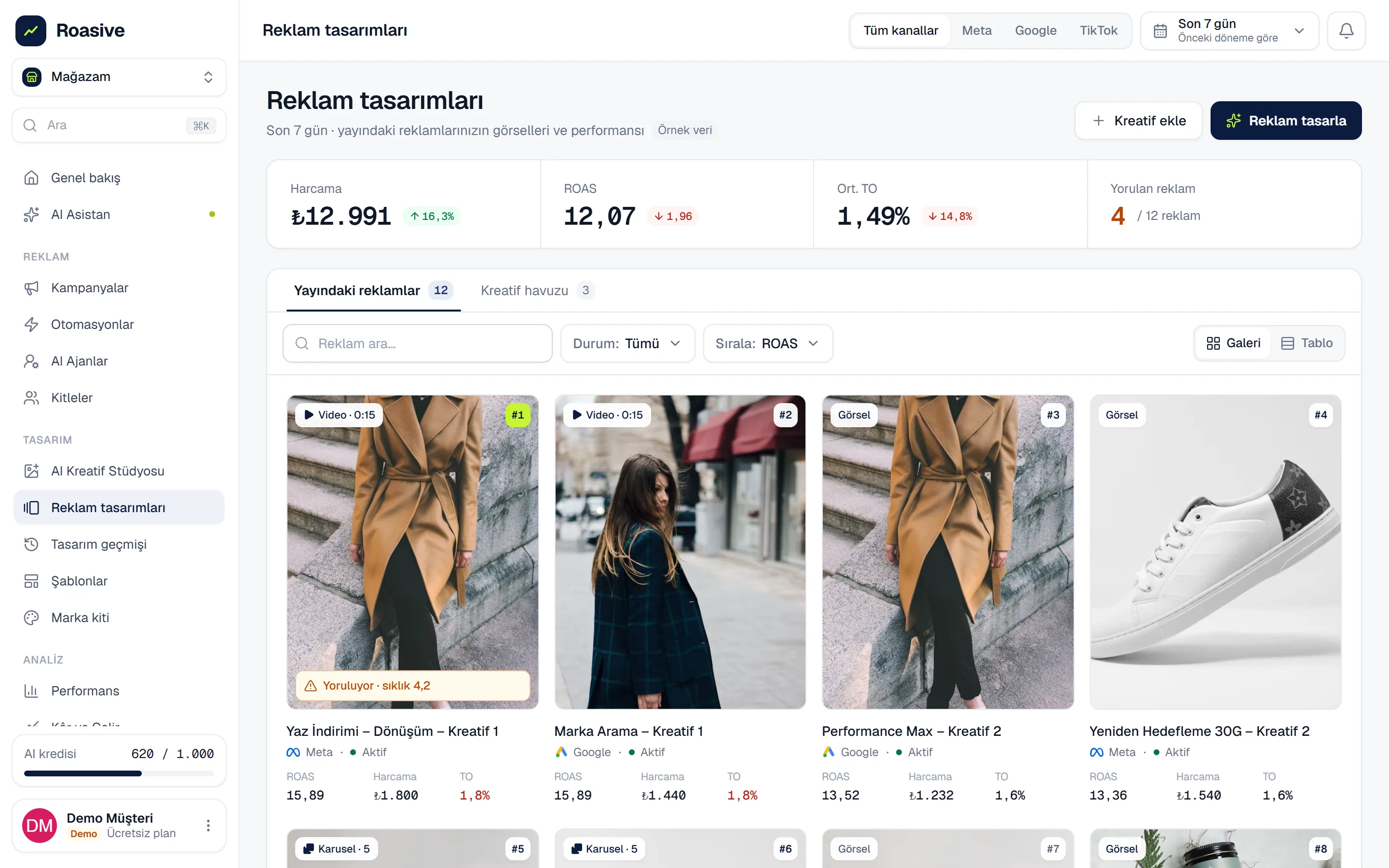Open notifications bell icon
This screenshot has width=1389, height=868.
coord(1346,30)
